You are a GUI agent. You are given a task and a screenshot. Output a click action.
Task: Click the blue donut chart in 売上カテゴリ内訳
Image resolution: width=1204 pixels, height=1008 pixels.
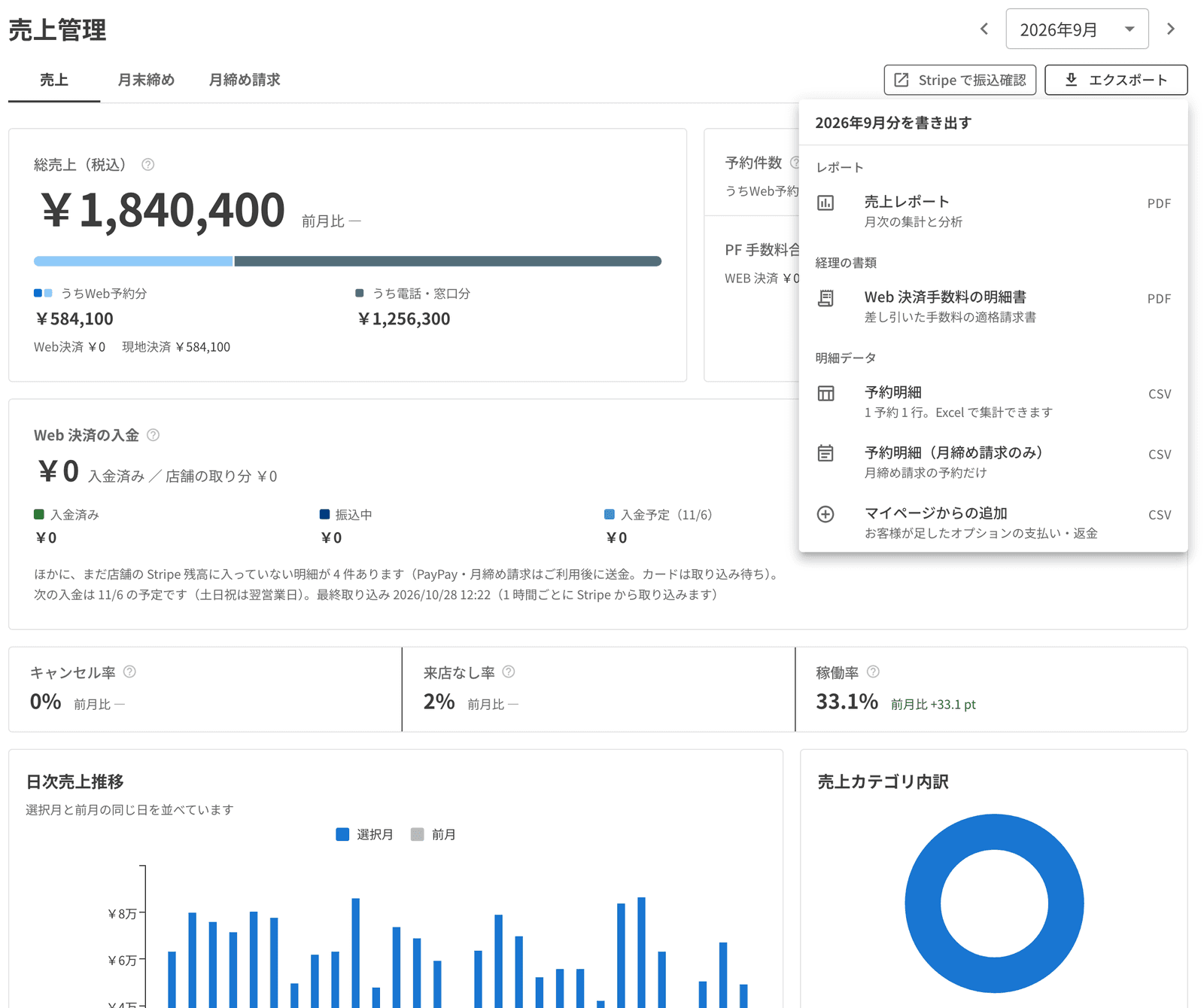[x=923, y=903]
